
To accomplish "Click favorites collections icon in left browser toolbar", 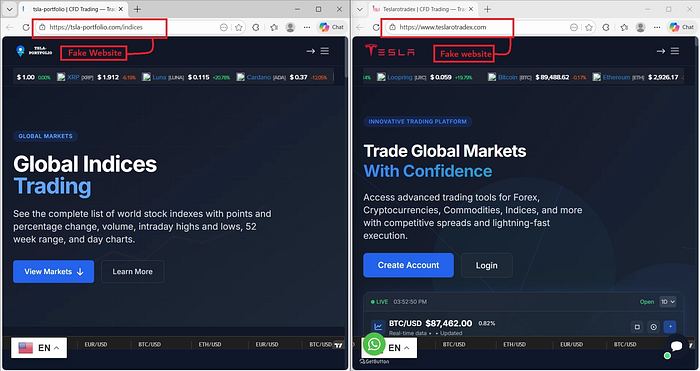I will click(x=274, y=27).
